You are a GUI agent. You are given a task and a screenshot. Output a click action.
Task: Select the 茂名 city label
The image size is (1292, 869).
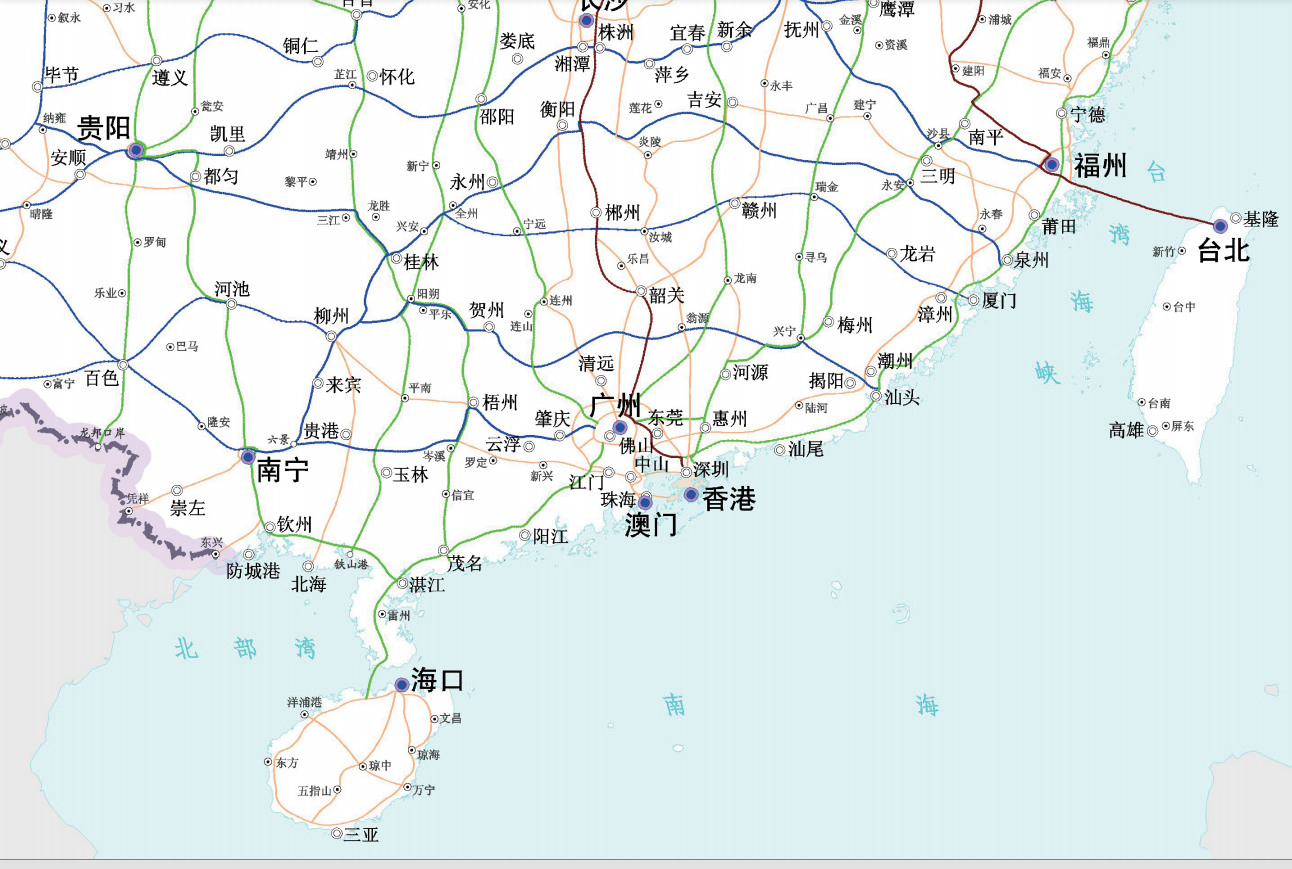pos(464,563)
